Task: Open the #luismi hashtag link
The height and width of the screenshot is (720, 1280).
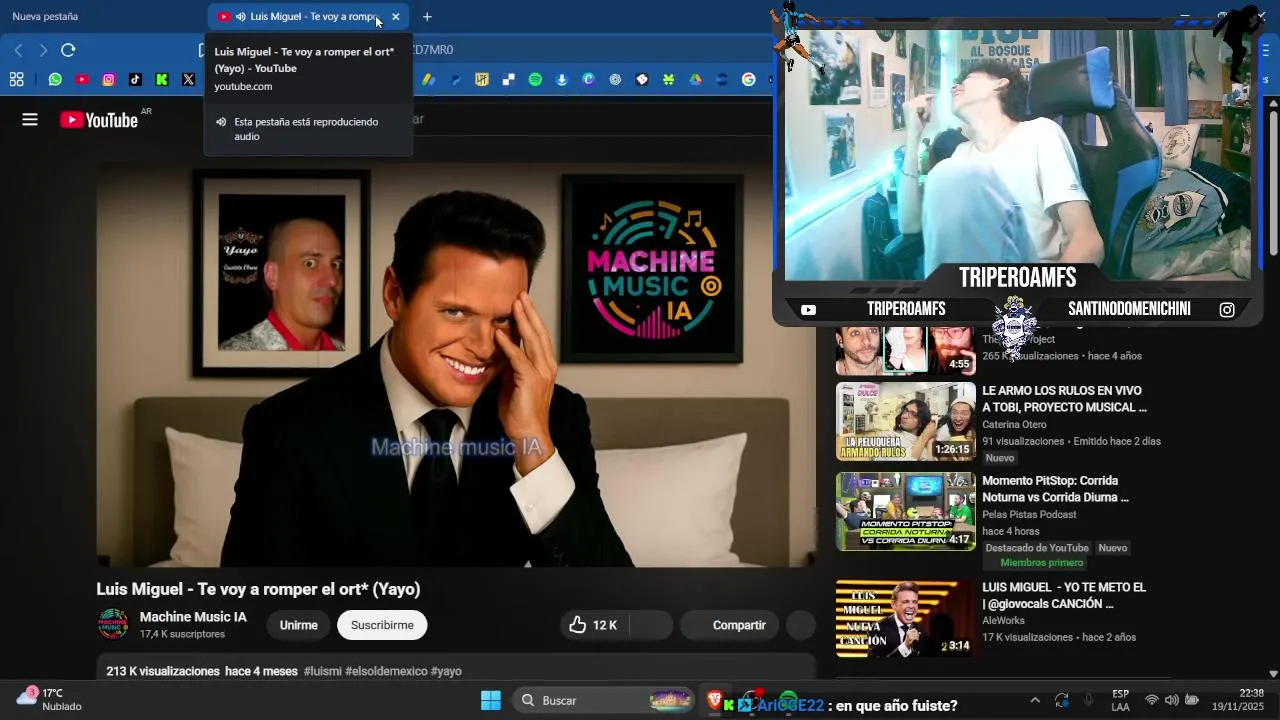Action: 323,671
